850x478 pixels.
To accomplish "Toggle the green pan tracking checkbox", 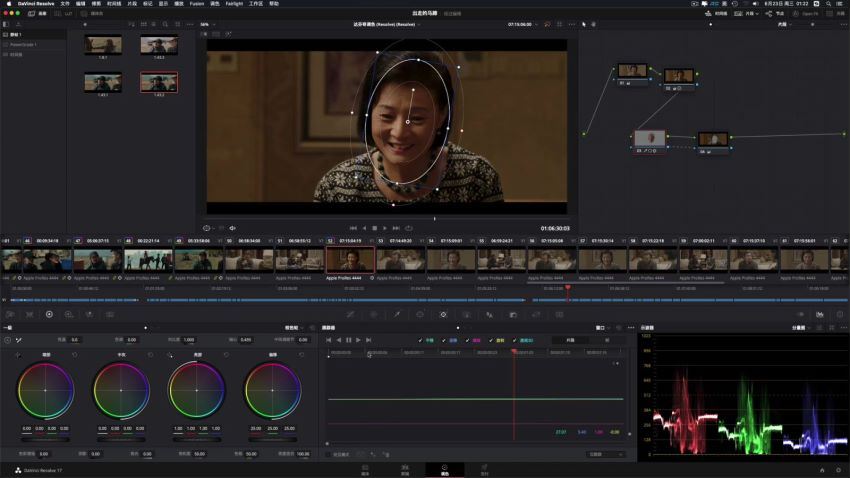I will click(420, 340).
